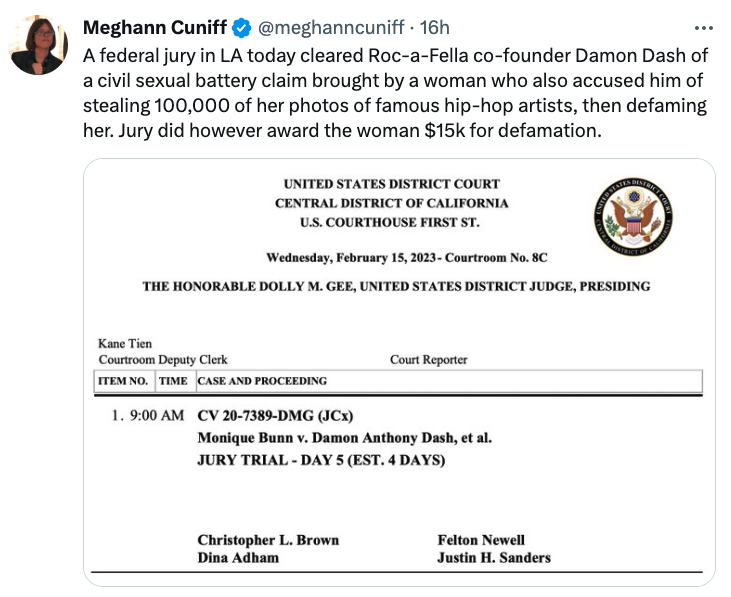Screen dimensions: 731x597
Task: Click the Meghann Cuniff display name
Action: 155,27
